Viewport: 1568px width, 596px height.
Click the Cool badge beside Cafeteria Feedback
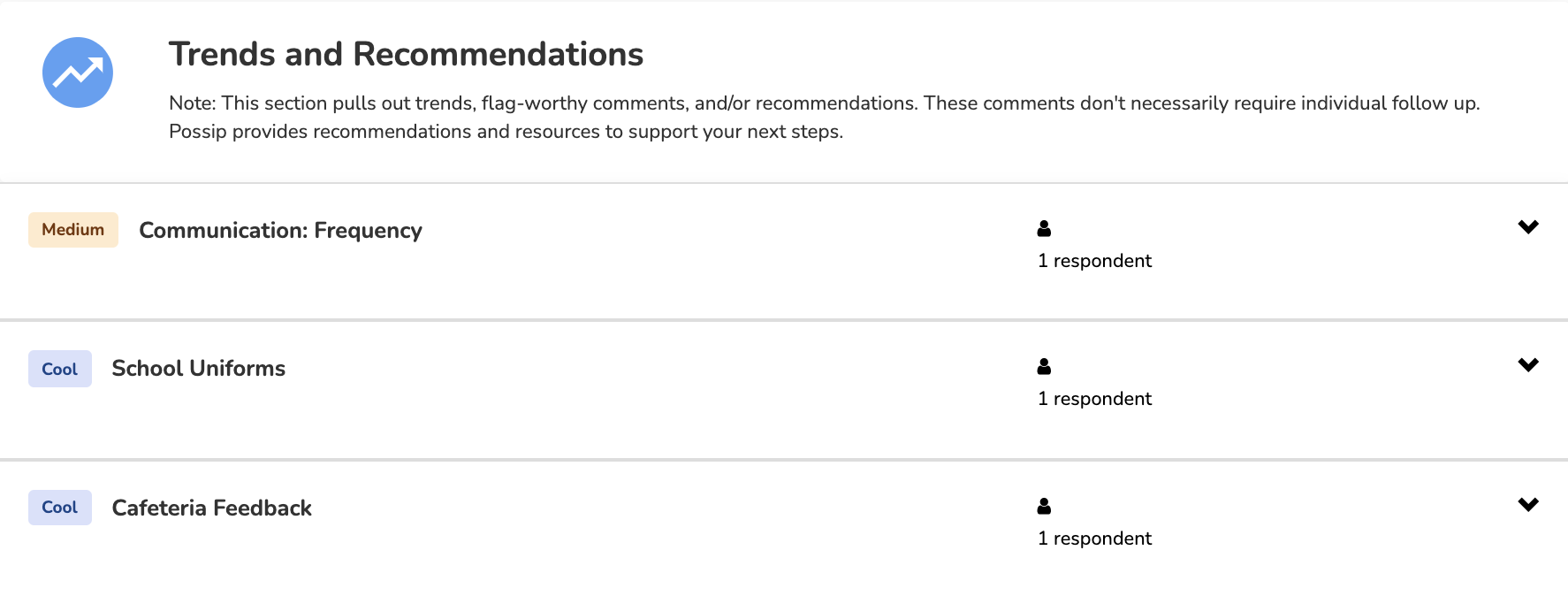pos(60,508)
